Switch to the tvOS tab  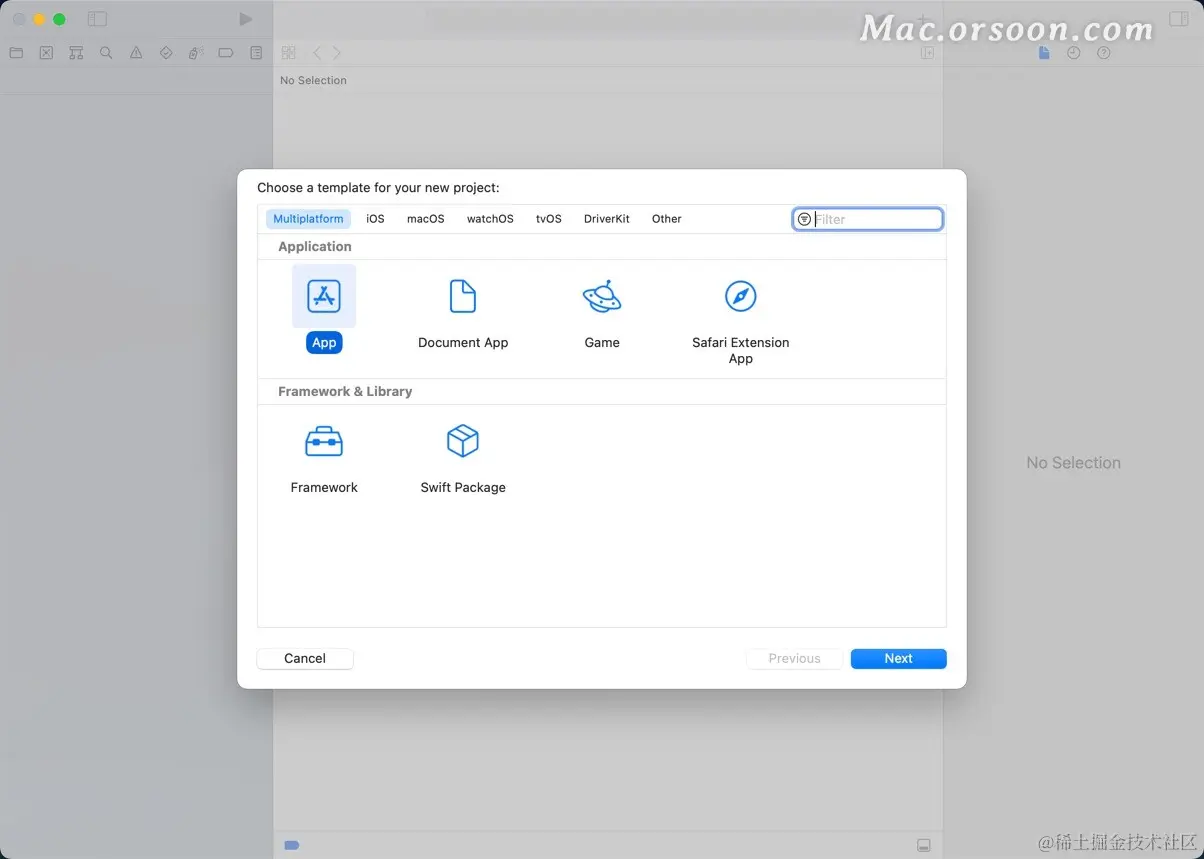(549, 219)
